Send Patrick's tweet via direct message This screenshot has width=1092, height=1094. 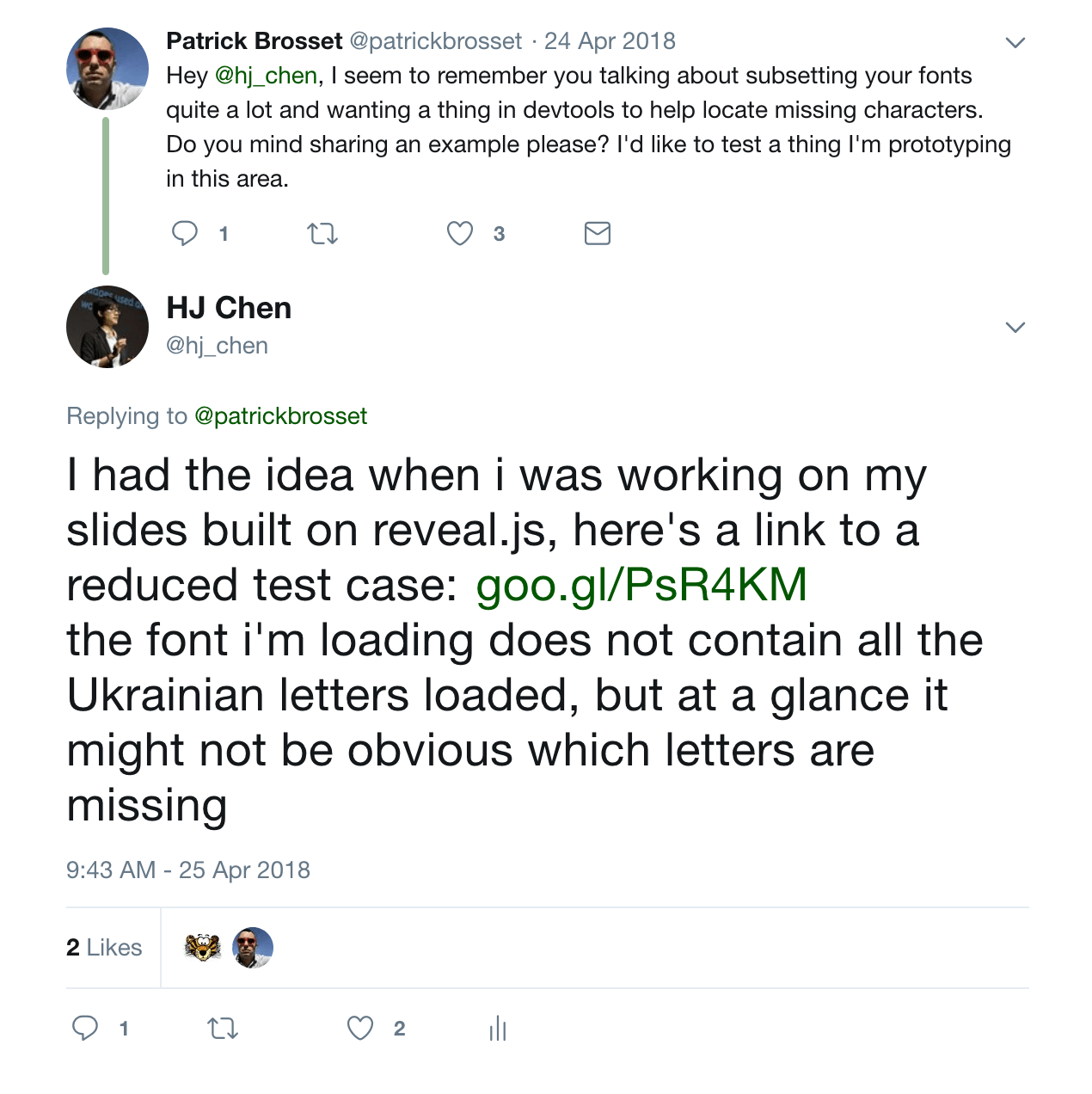(597, 233)
